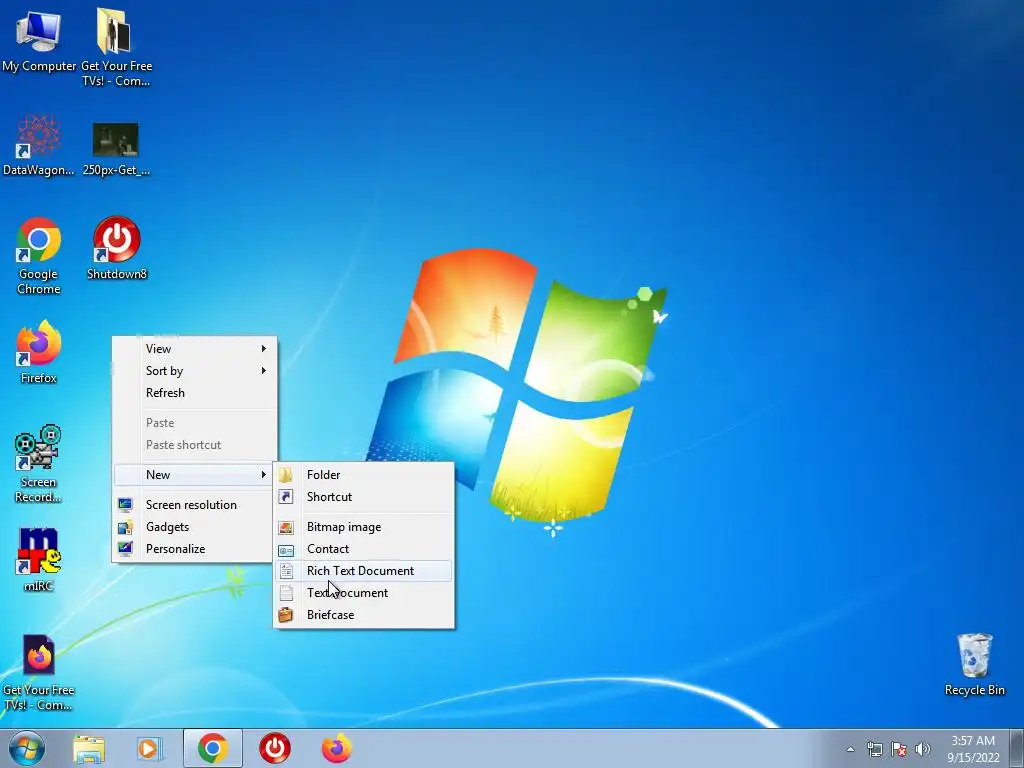Screen dimensions: 1024x768
Task: Open Personalize from the context menu
Action: (195, 549)
